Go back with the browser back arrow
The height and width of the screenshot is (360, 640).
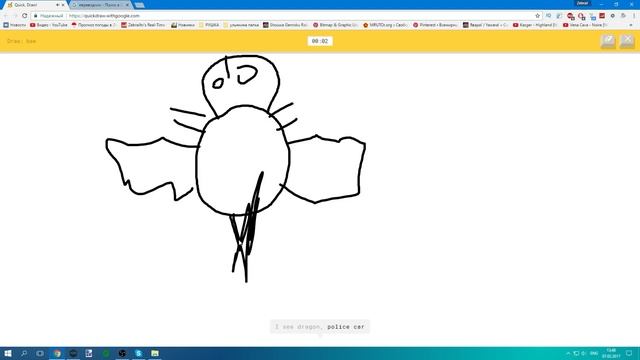click(x=5, y=16)
